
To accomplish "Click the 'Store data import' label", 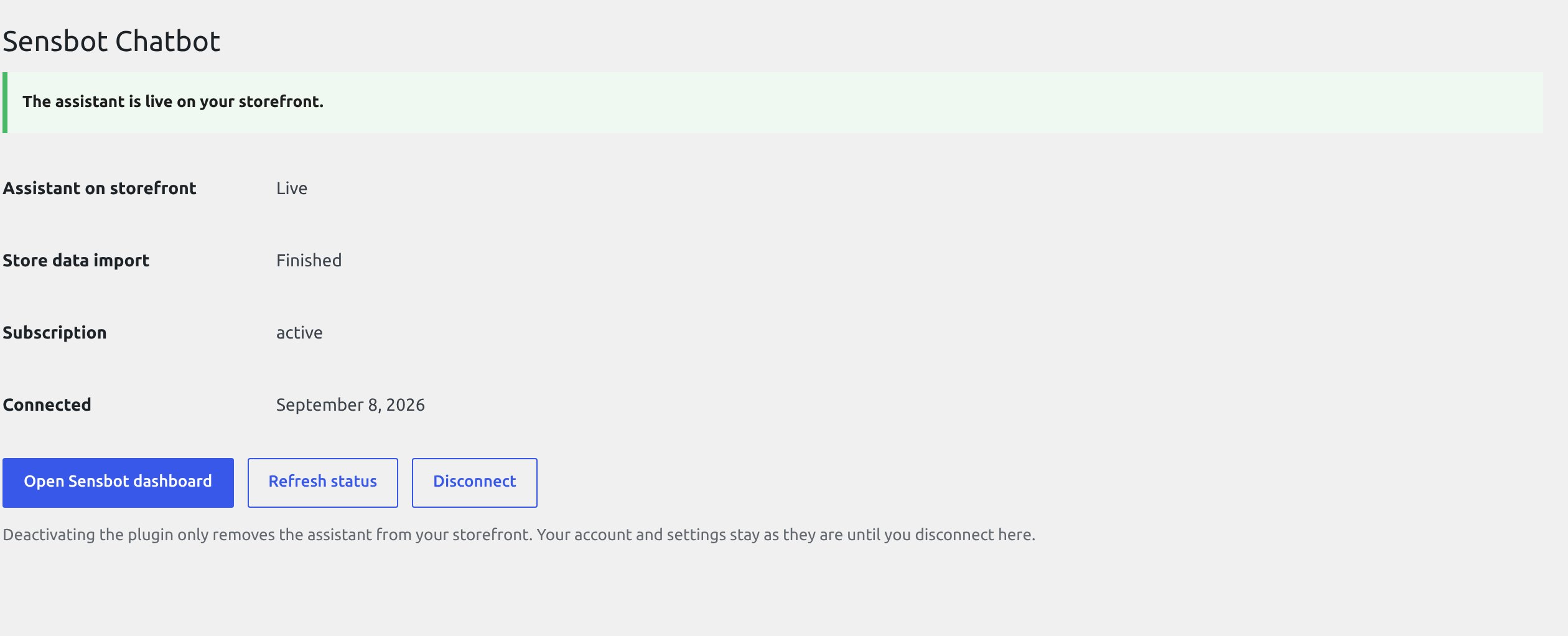I will click(76, 260).
